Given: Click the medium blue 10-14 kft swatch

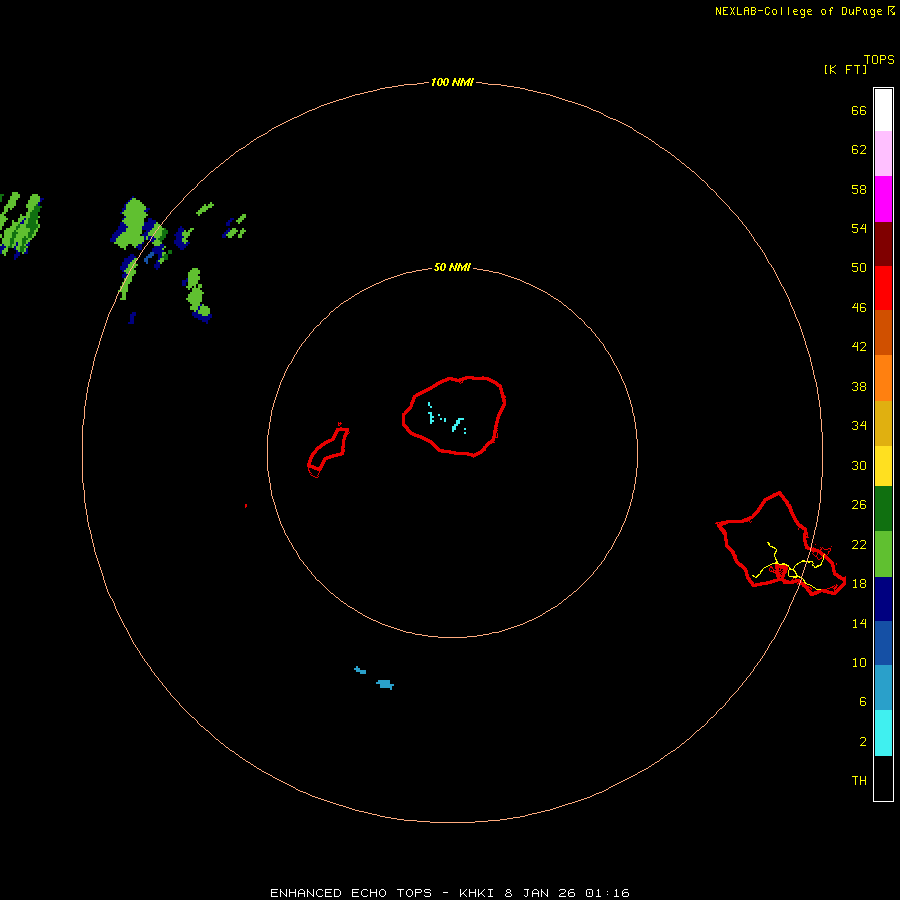Looking at the screenshot, I should (x=883, y=643).
